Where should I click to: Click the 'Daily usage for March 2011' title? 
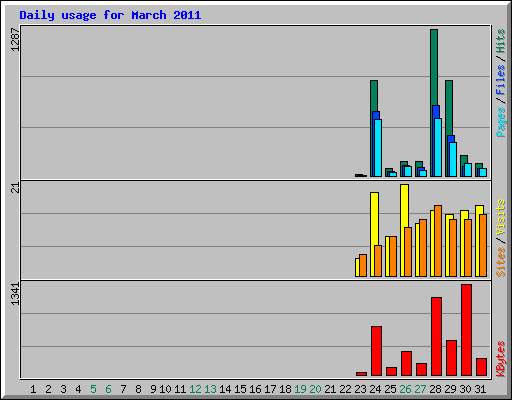110,16
